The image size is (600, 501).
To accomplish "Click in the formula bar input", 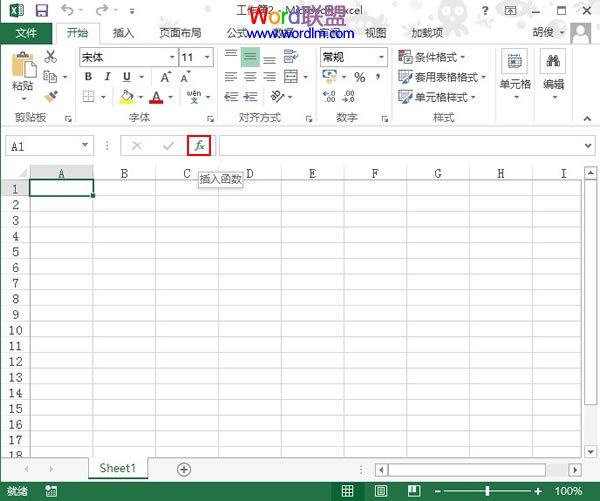I will point(400,145).
